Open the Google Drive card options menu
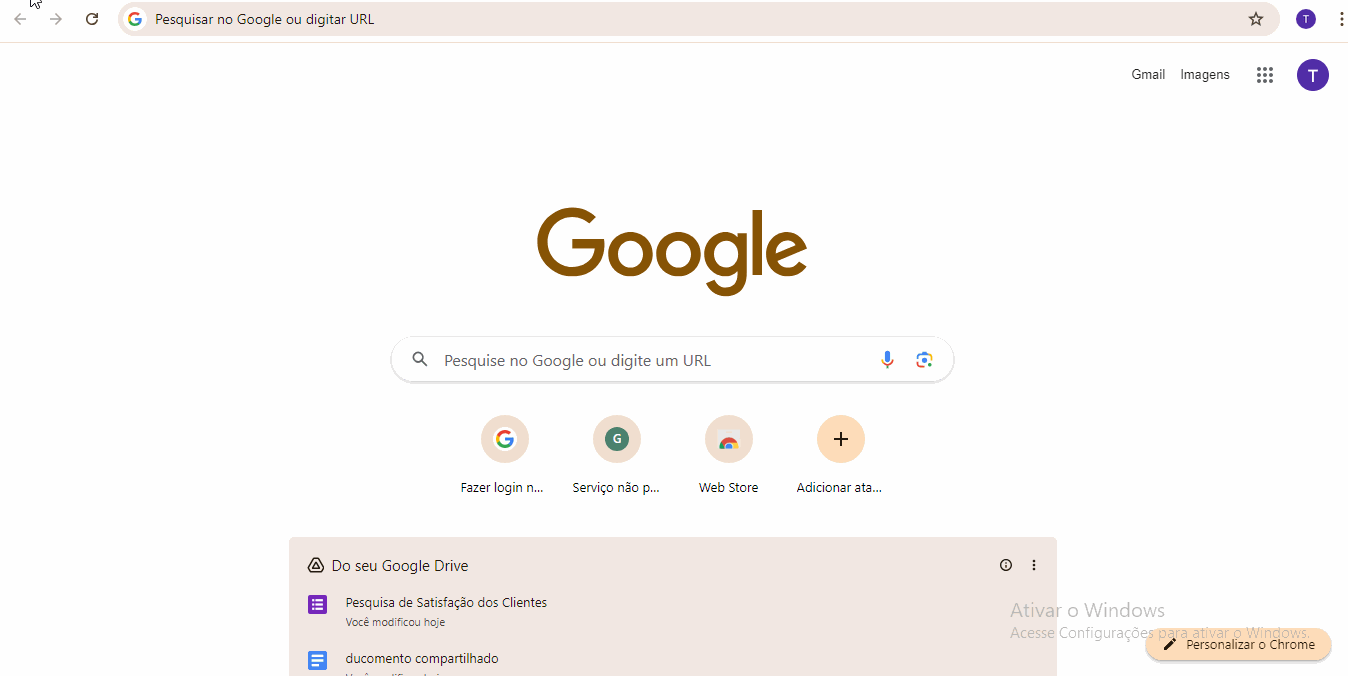Viewport: 1348px width, 676px height. (1034, 565)
